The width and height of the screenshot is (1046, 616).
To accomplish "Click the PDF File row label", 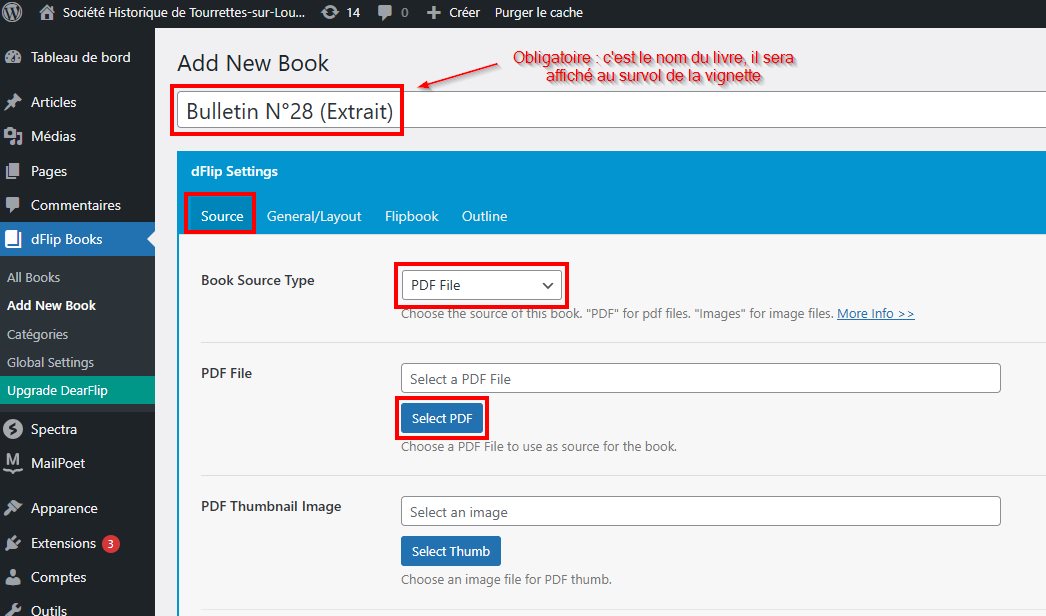I will [226, 373].
